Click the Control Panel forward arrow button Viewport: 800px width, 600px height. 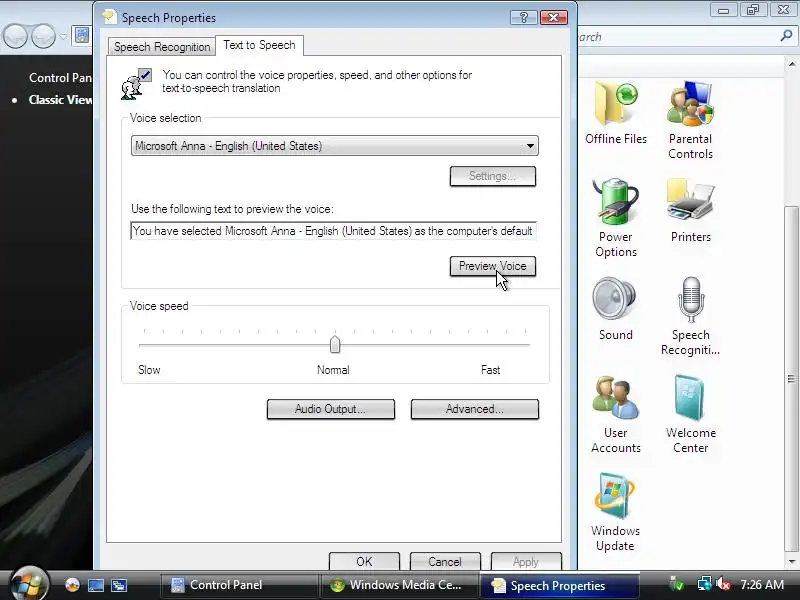click(44, 36)
